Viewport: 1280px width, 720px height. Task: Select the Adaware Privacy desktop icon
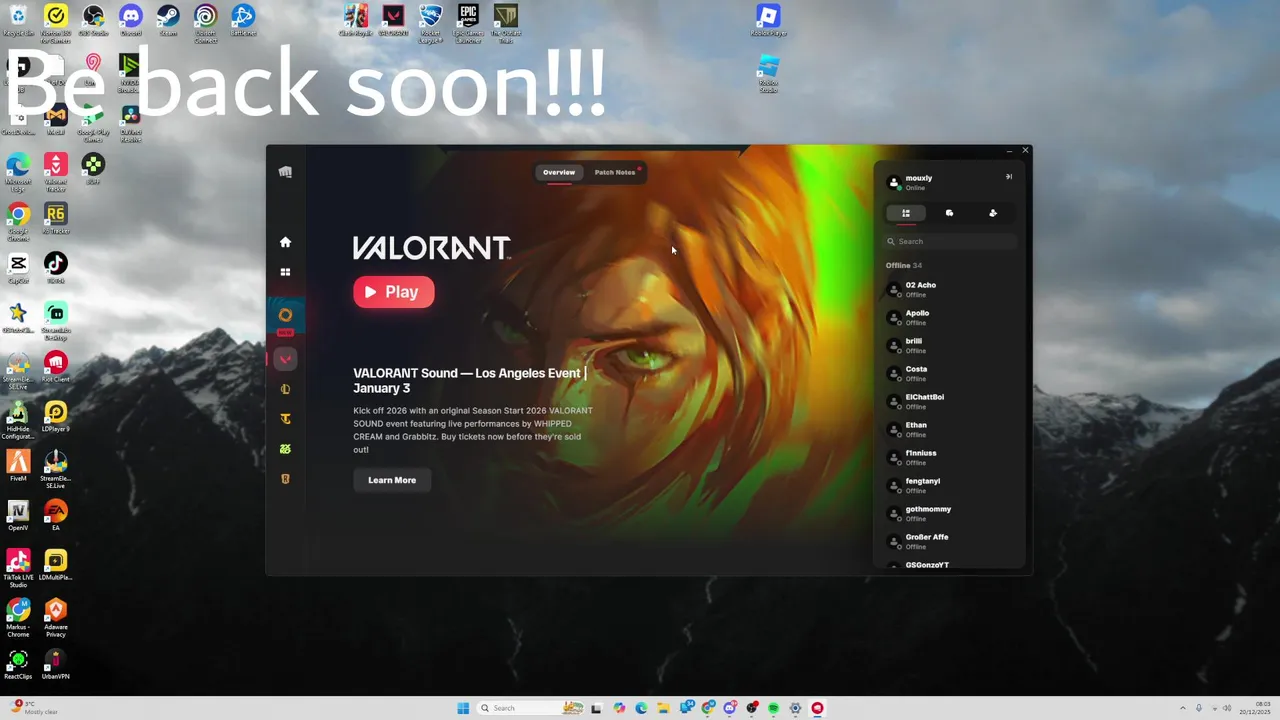point(56,617)
